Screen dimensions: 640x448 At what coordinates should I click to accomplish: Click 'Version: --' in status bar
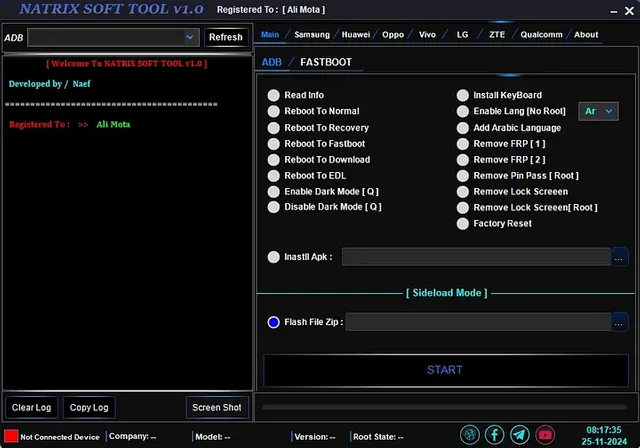[x=315, y=437]
